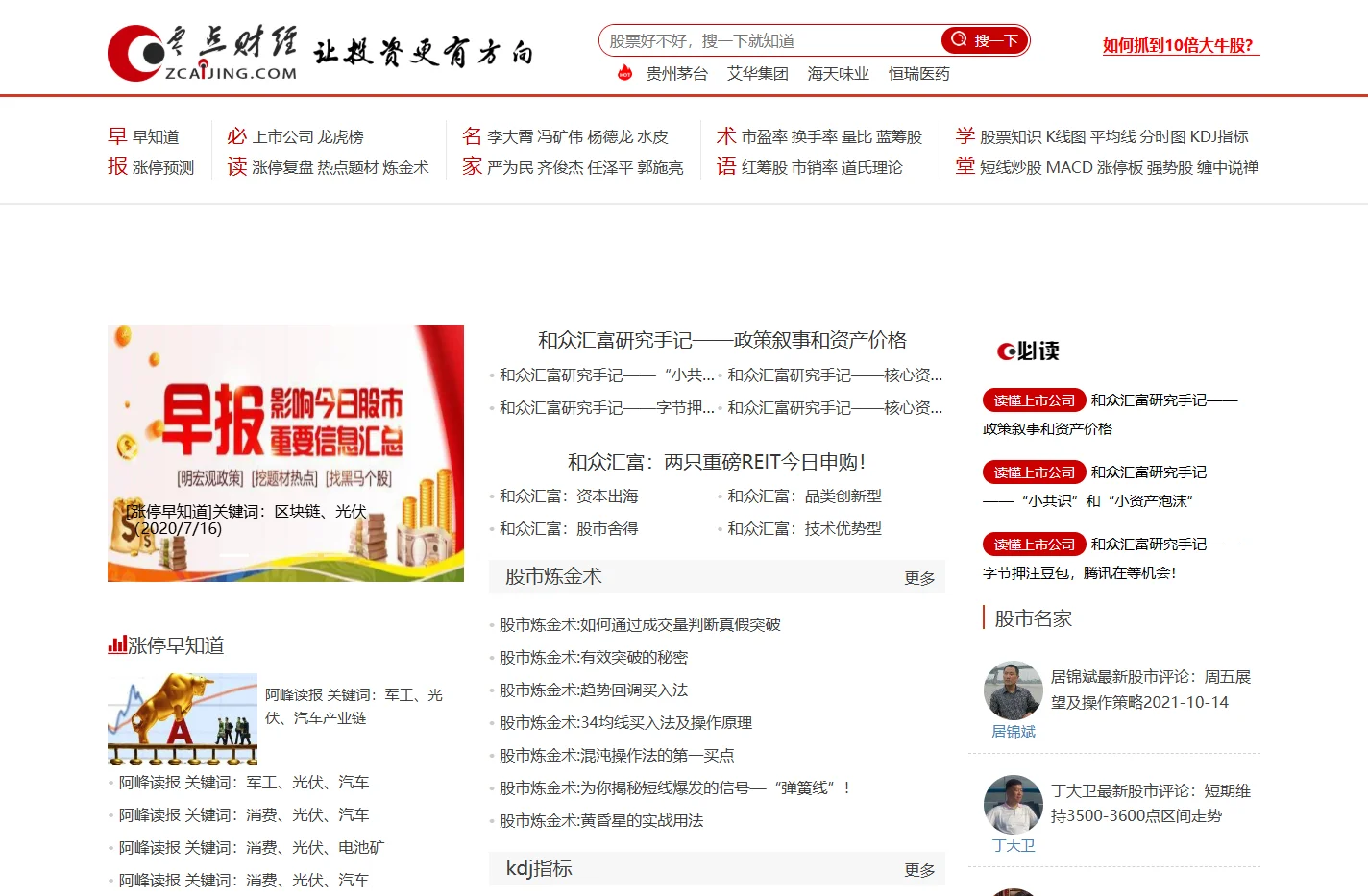Click 读懂上市公司 tag beside 字节押注豆包
Image resolution: width=1368 pixels, height=896 pixels.
pyautogui.click(x=1034, y=545)
